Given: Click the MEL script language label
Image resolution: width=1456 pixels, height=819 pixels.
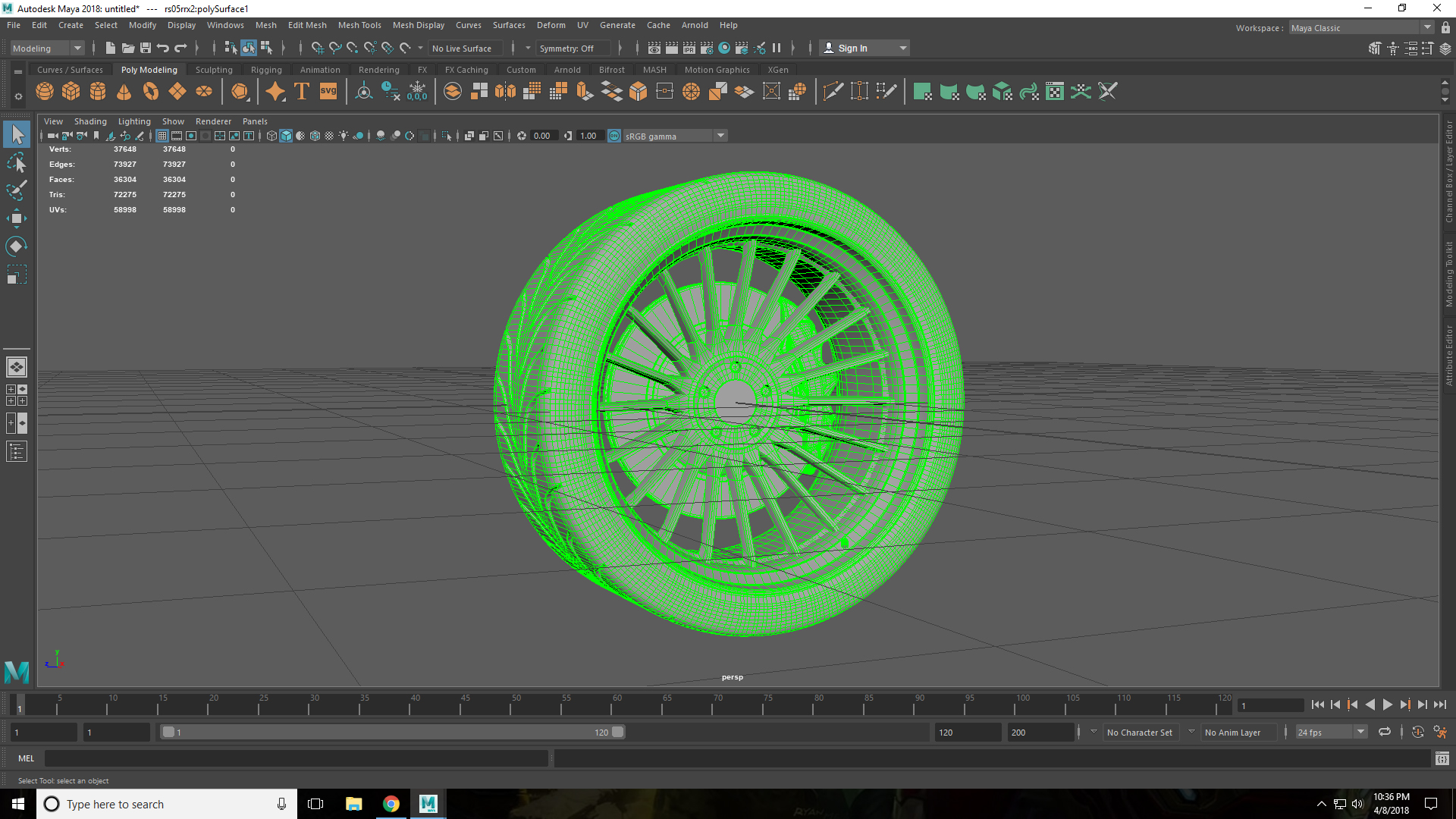Looking at the screenshot, I should (27, 758).
